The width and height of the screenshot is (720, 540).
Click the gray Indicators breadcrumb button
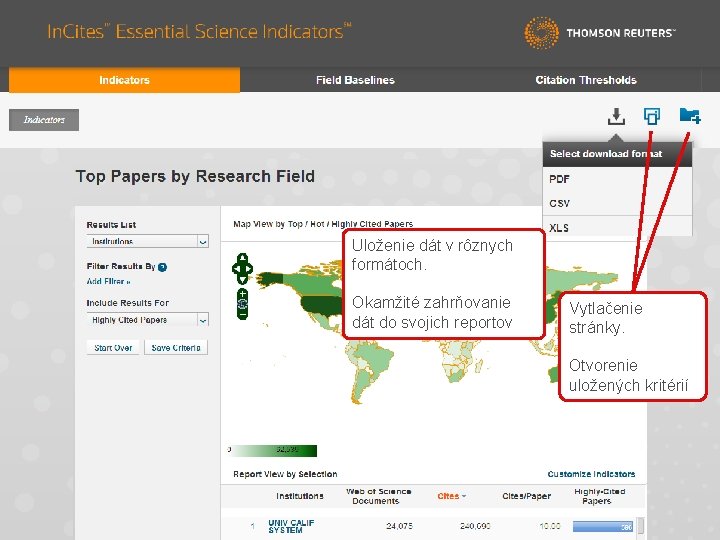44,120
